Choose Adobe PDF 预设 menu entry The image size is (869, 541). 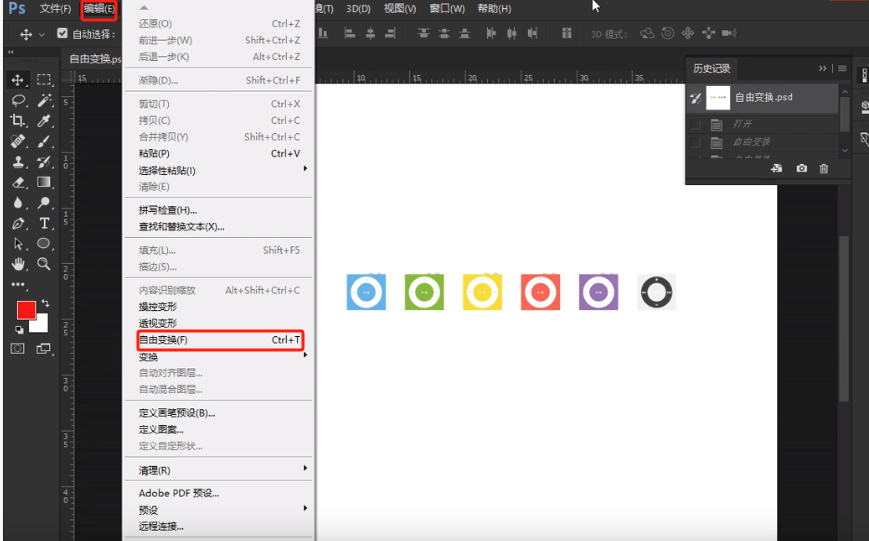click(x=219, y=493)
